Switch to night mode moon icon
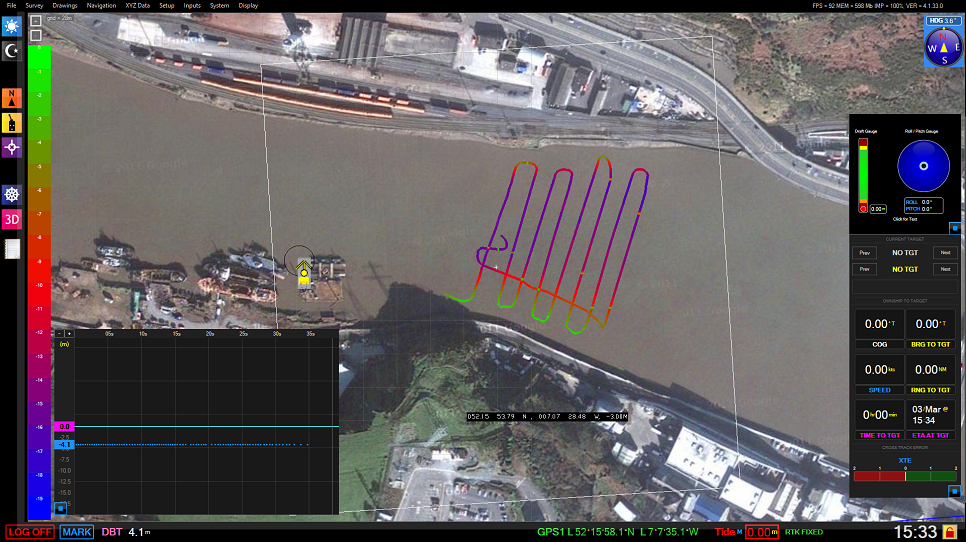Screen dimensions: 966x542 [x=12, y=50]
